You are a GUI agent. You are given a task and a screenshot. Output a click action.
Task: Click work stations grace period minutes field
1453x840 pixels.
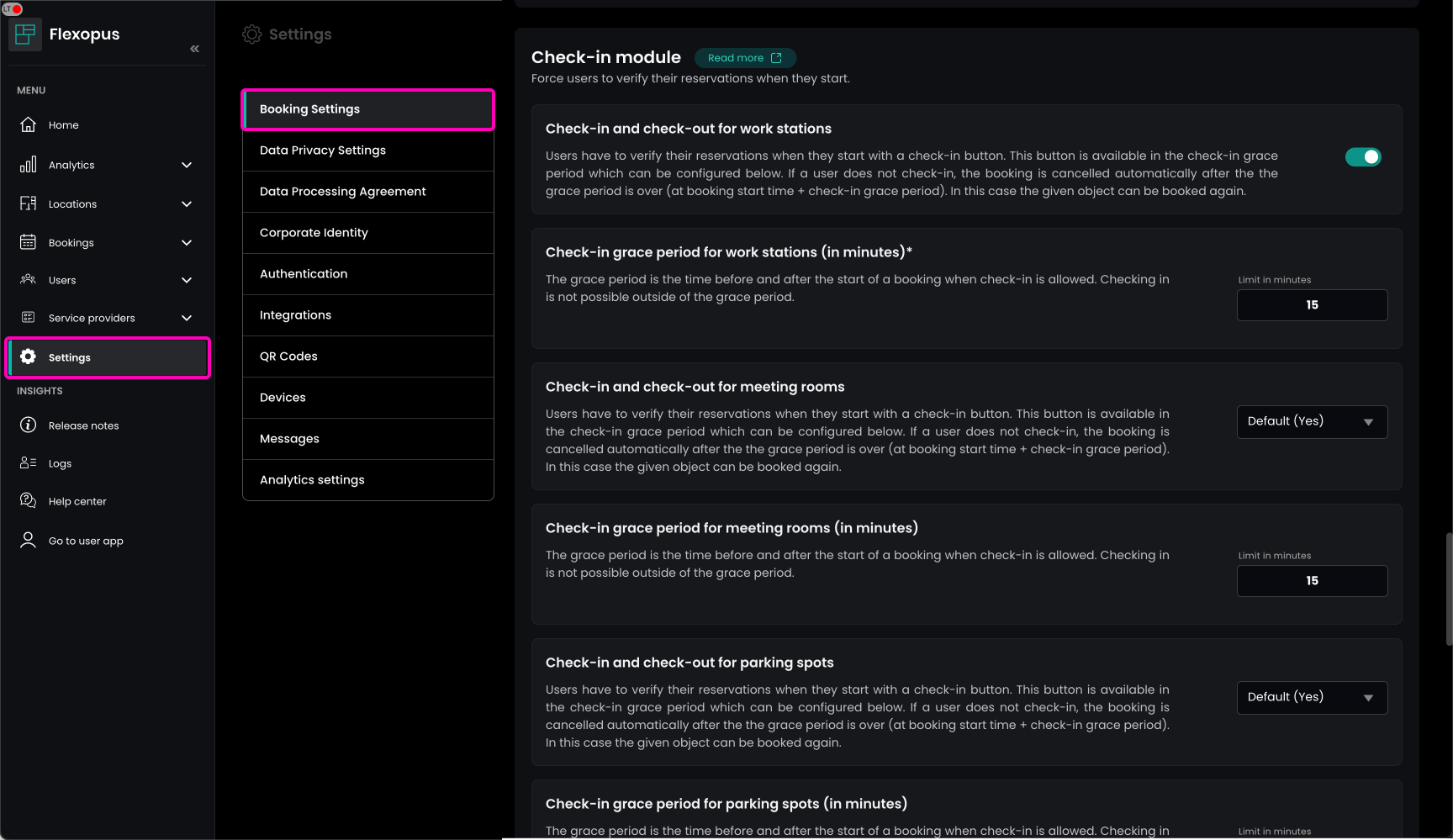pyautogui.click(x=1312, y=305)
